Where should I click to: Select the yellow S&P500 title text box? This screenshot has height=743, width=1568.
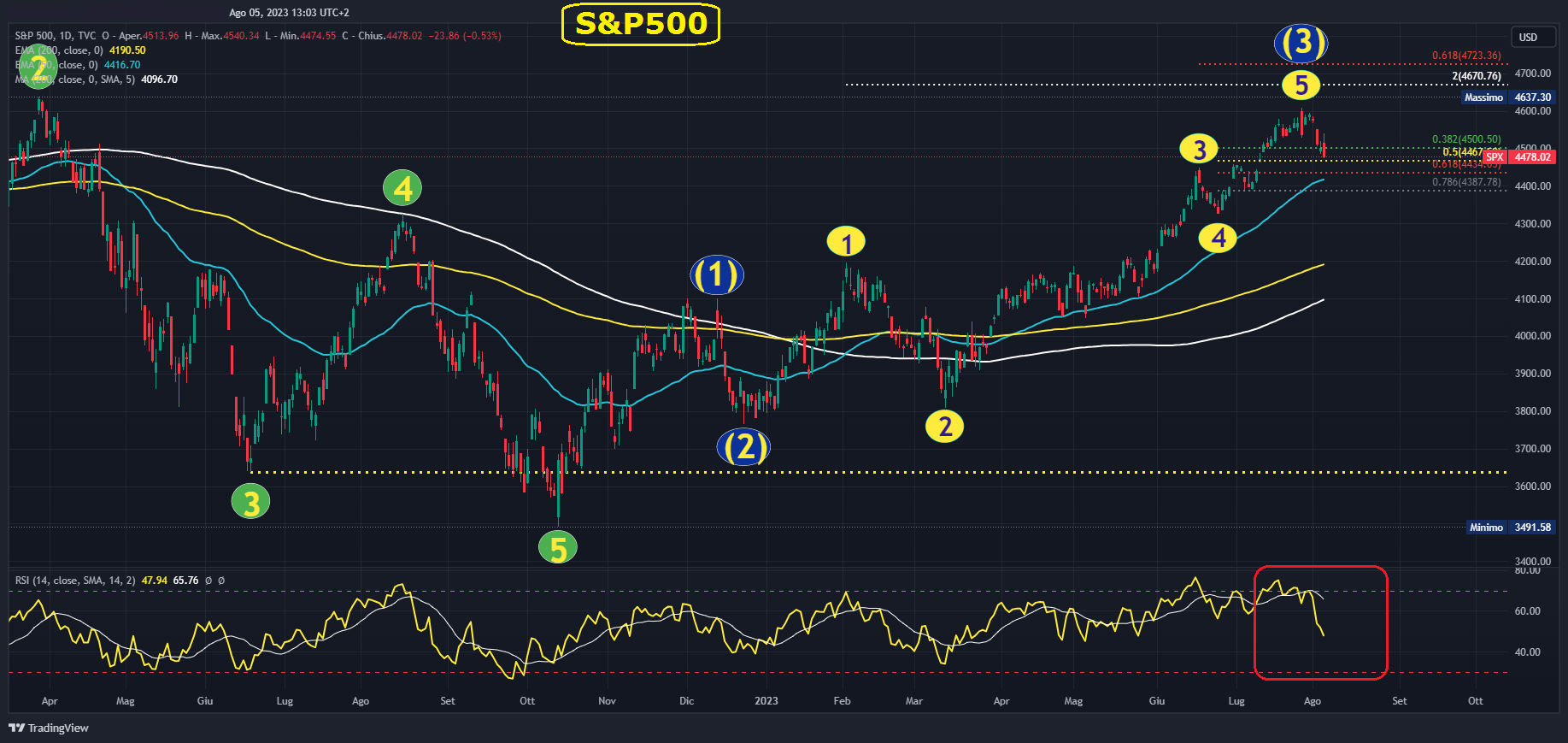(641, 24)
